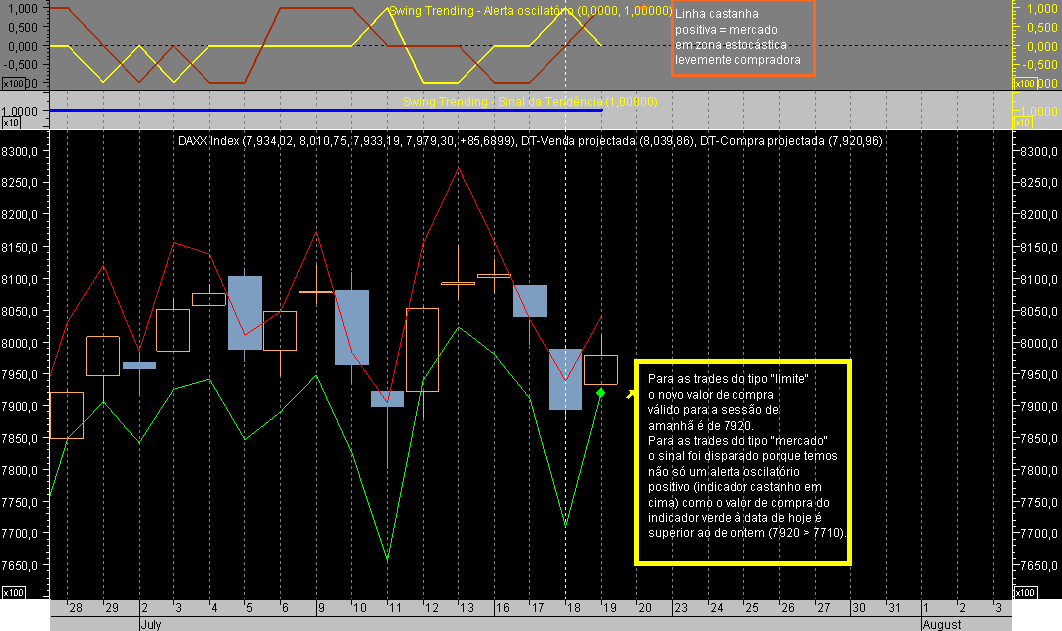Select the orange 'Linha castanha' annotation box

click(742, 40)
